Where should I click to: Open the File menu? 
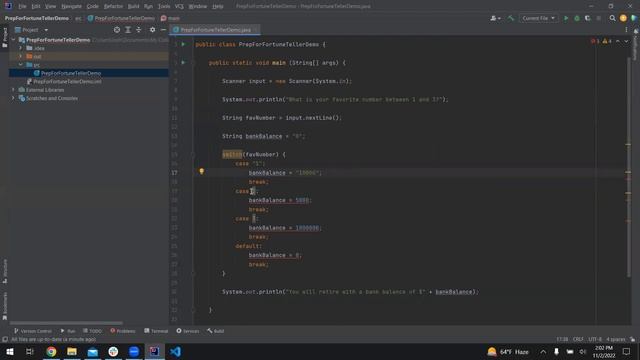(22, 6)
